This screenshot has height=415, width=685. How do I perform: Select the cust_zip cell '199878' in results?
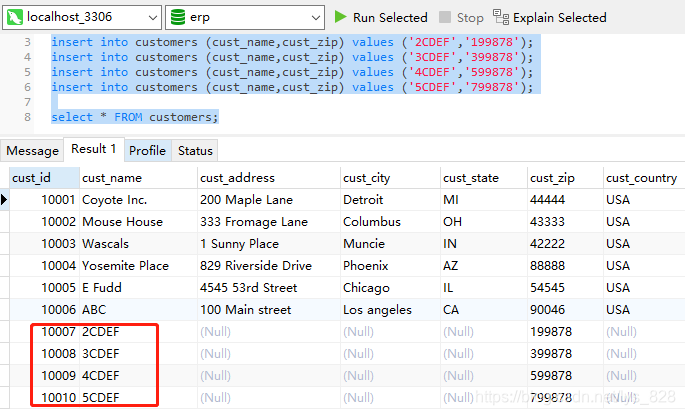point(565,332)
